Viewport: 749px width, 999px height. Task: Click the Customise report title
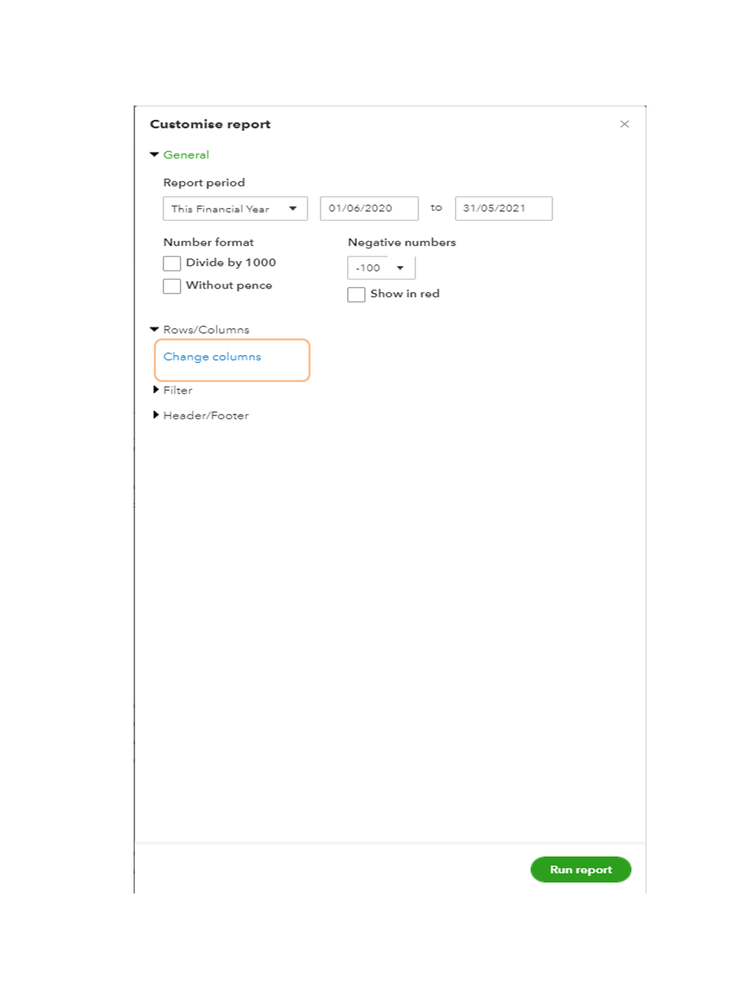210,125
